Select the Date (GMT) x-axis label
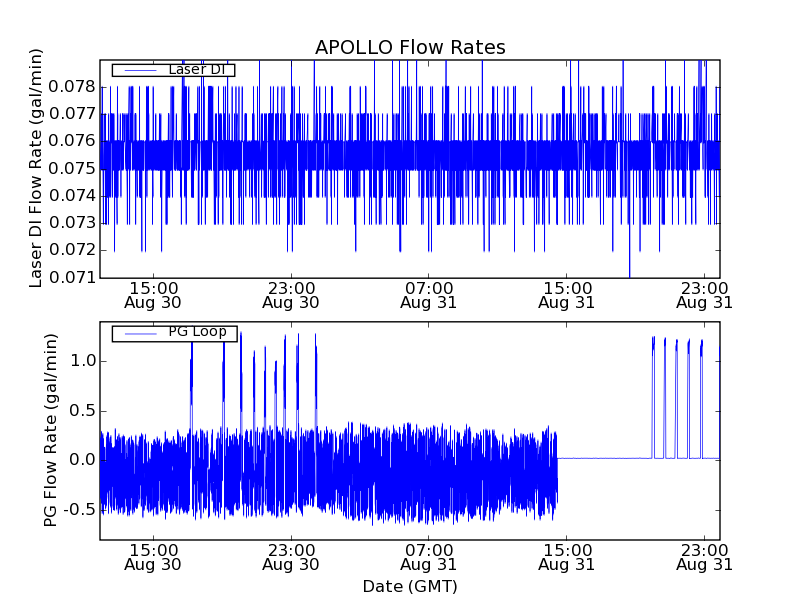Viewport: 800px width, 600px height. [410, 586]
